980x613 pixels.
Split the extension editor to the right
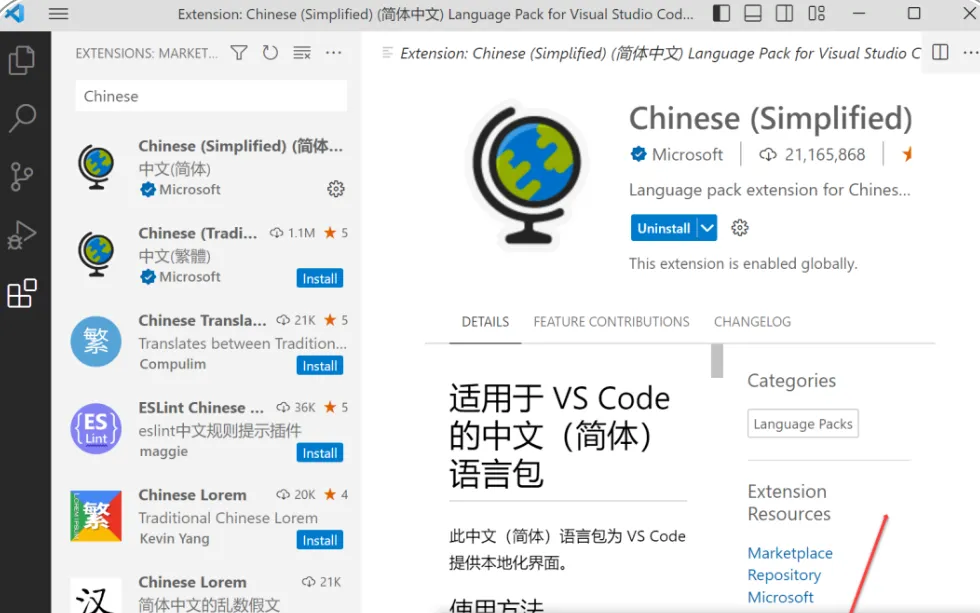point(939,53)
